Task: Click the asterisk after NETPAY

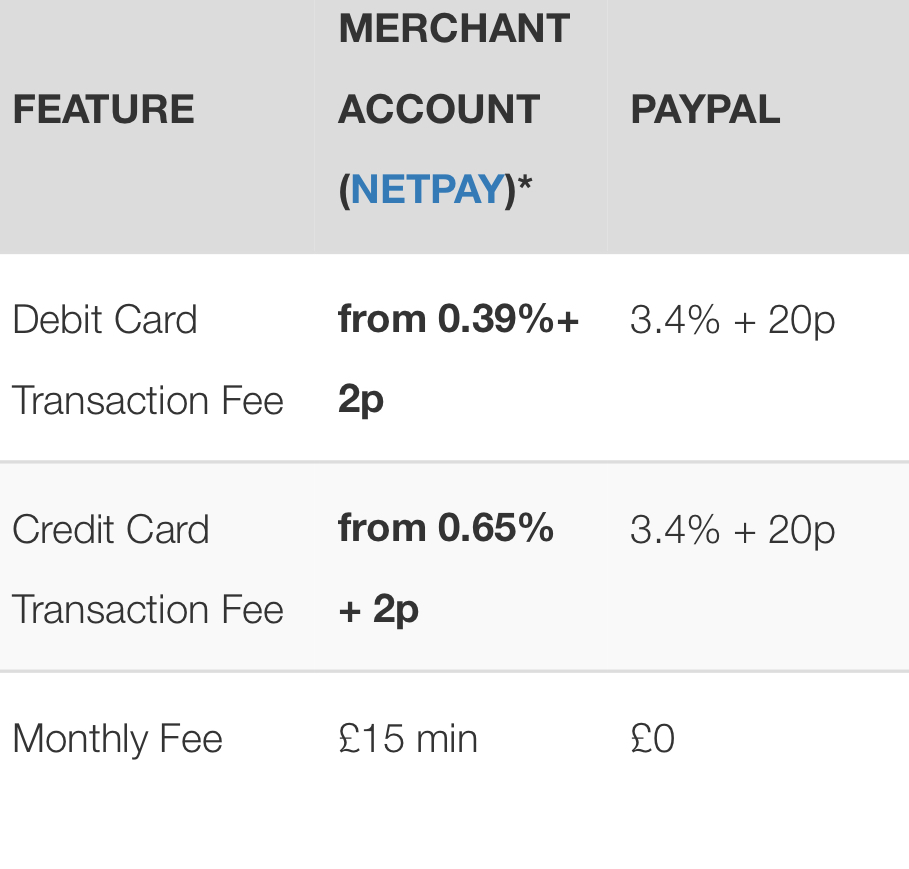Action: coord(525,184)
